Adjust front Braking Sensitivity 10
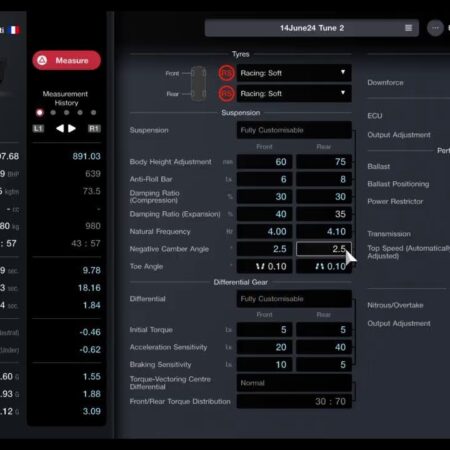Viewport: 450px width, 450px height. point(264,364)
